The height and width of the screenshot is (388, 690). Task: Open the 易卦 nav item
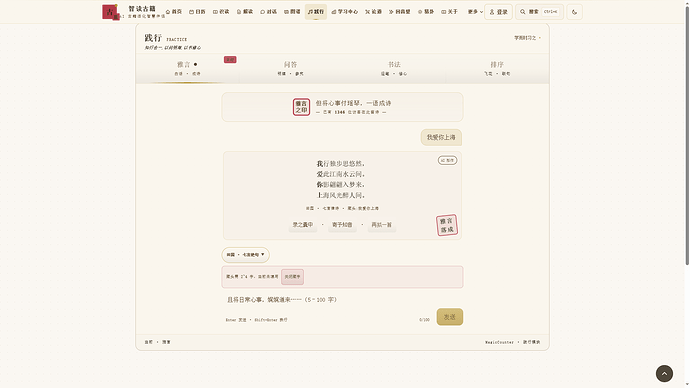click(x=426, y=12)
